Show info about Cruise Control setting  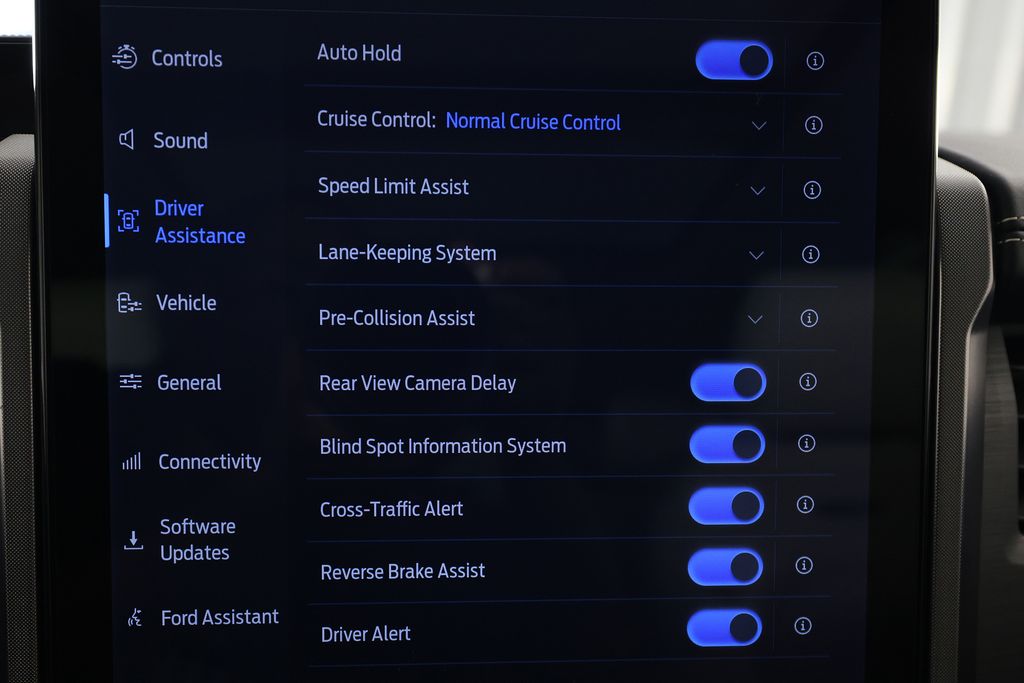[x=813, y=125]
